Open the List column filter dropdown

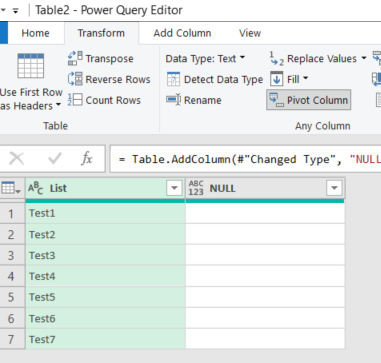pos(174,188)
